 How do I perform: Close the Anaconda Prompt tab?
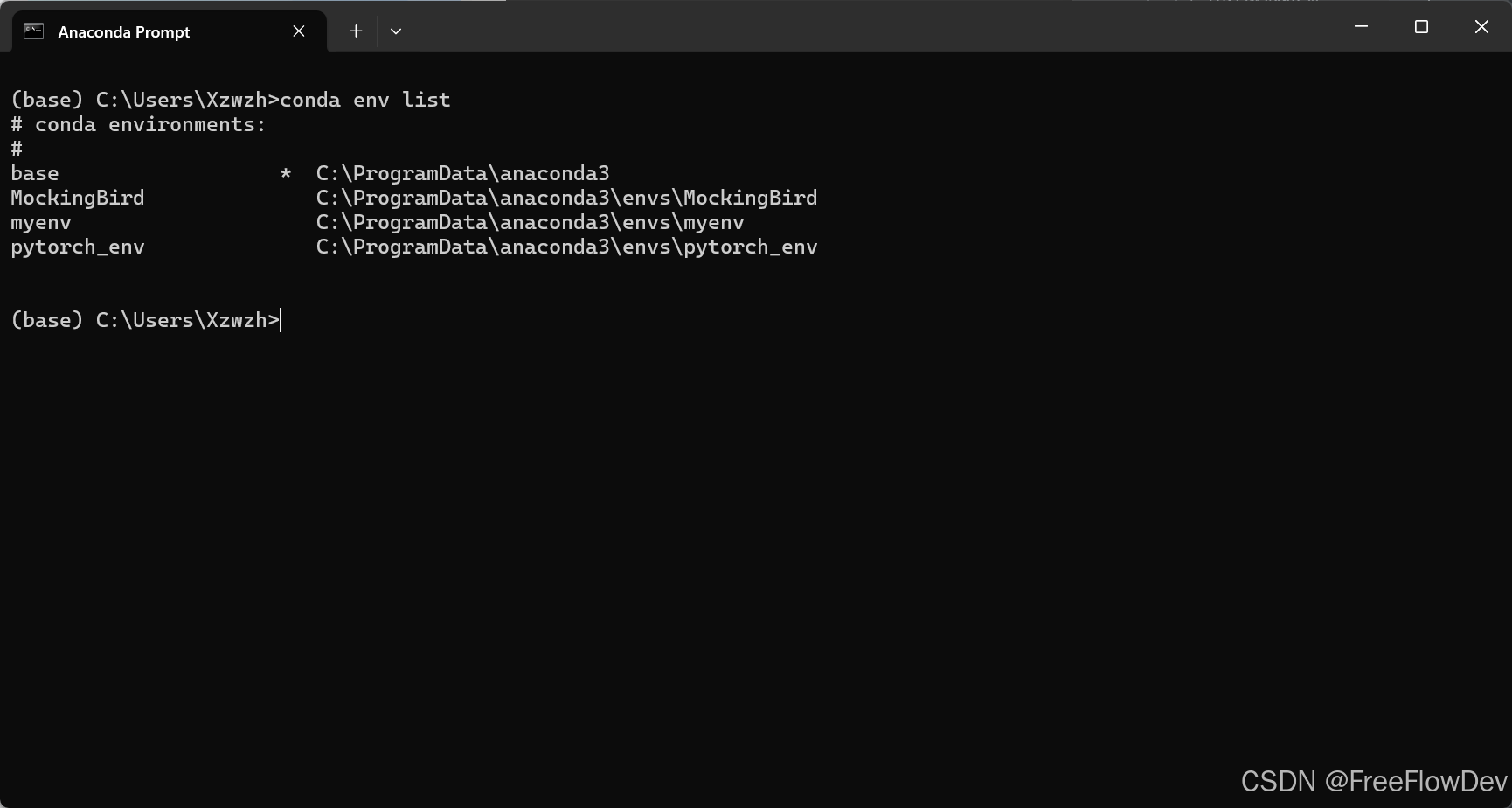point(299,31)
